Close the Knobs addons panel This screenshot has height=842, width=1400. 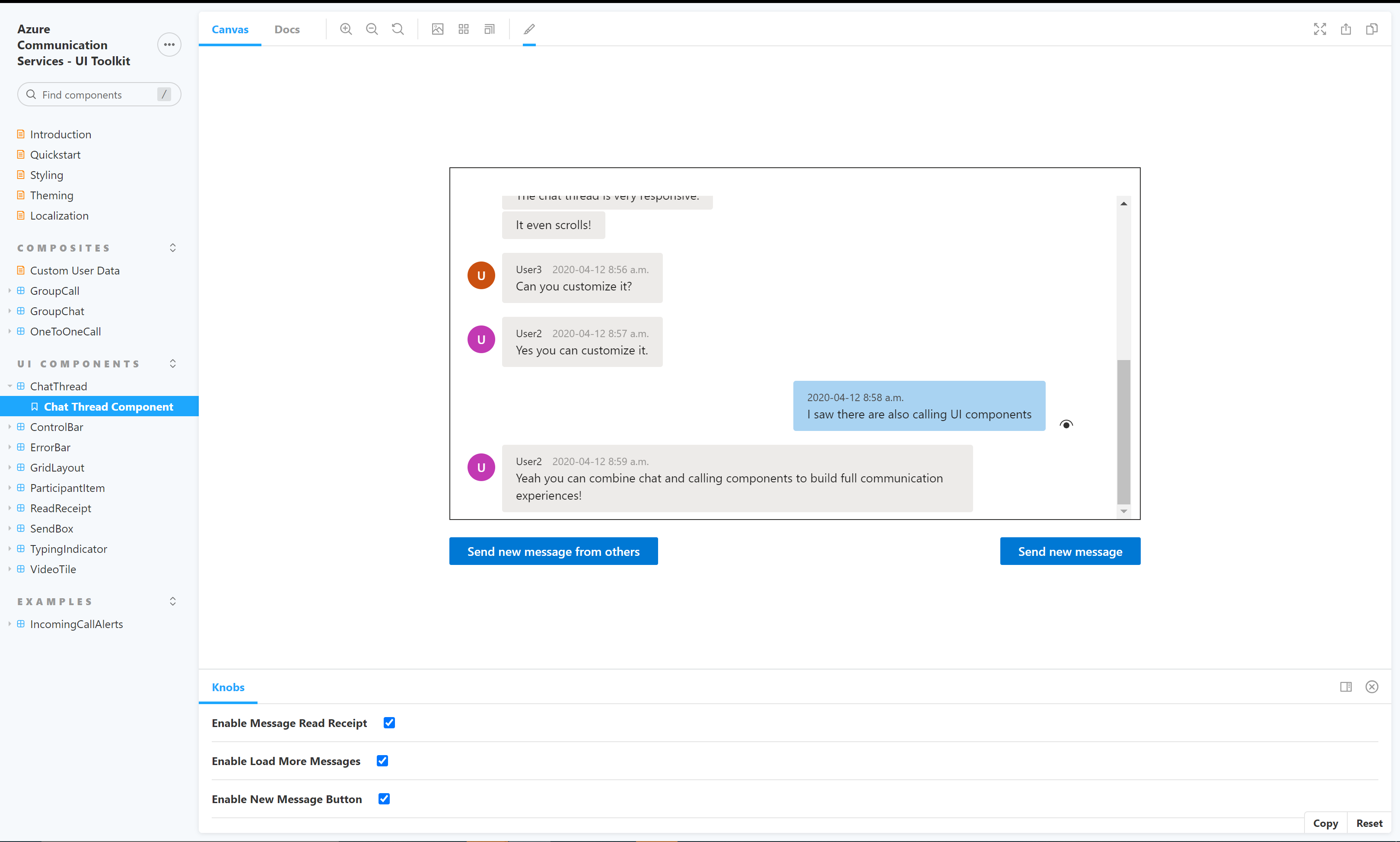coord(1372,686)
